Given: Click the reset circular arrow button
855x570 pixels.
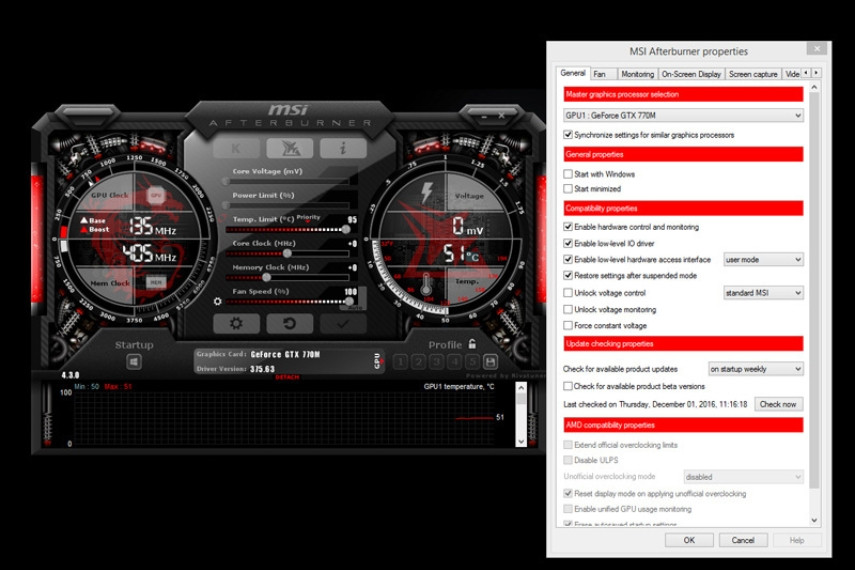Looking at the screenshot, I should click(289, 323).
